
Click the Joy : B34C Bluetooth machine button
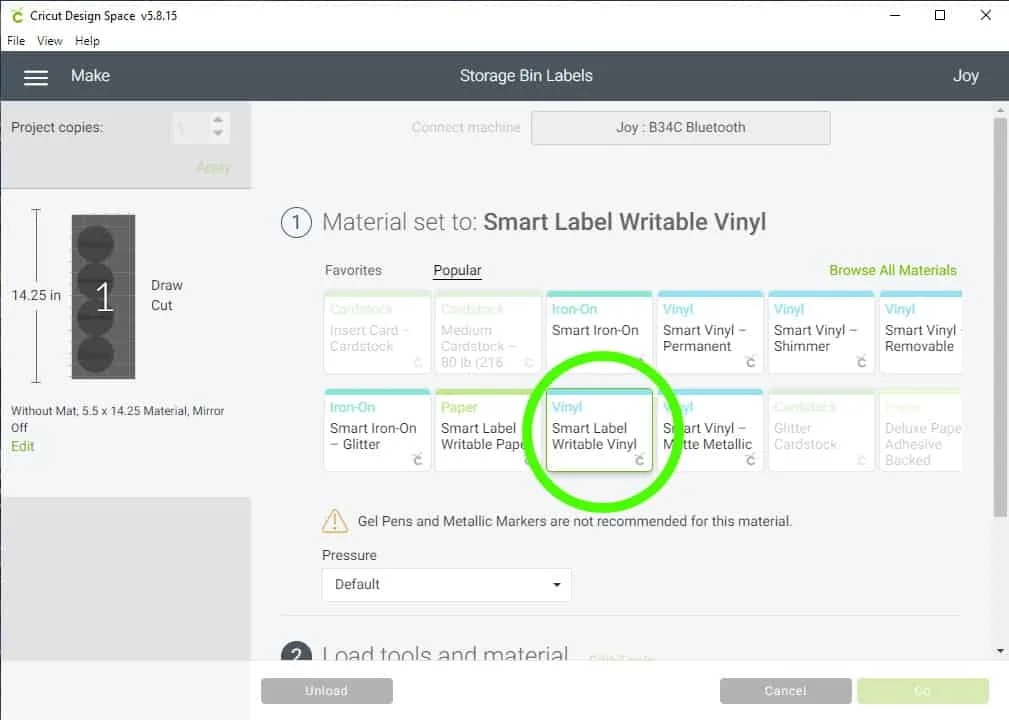tap(681, 127)
